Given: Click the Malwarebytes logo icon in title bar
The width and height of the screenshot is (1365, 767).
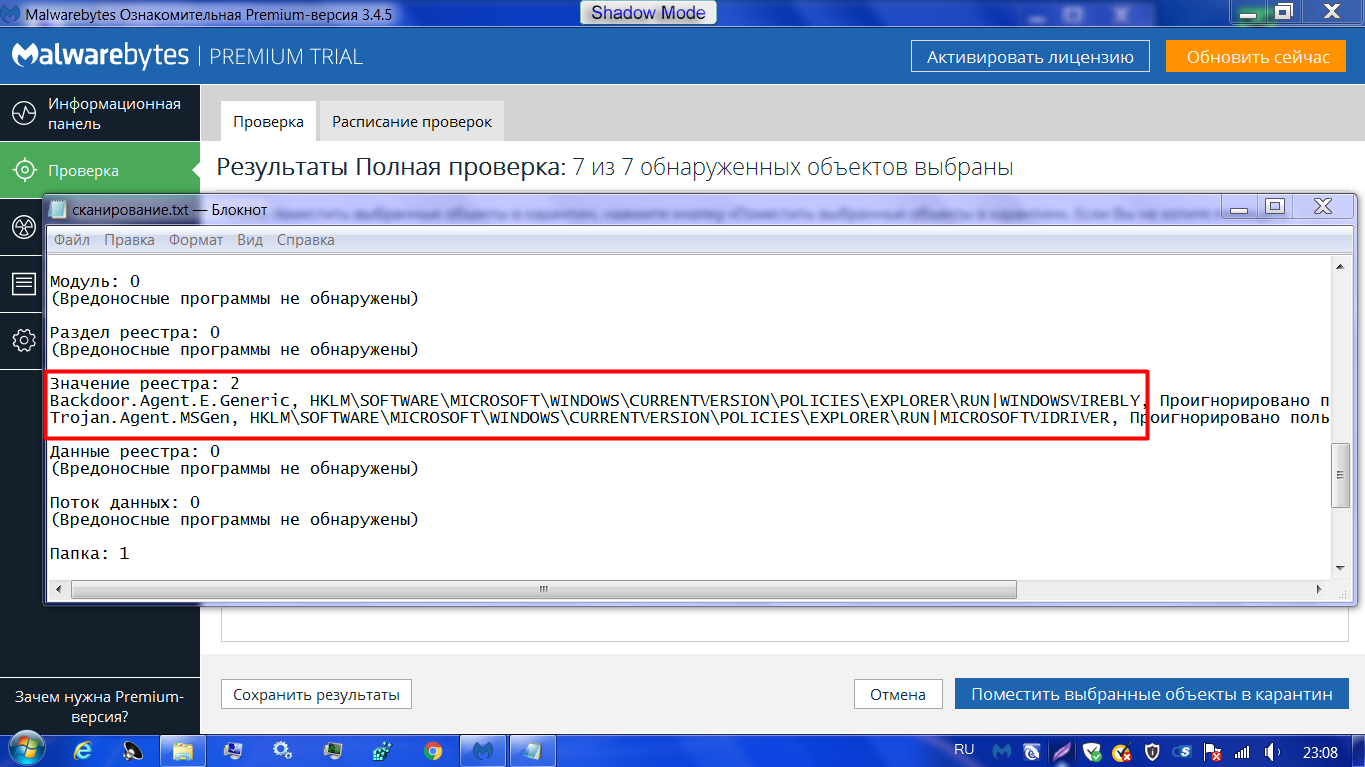Looking at the screenshot, I should [10, 15].
